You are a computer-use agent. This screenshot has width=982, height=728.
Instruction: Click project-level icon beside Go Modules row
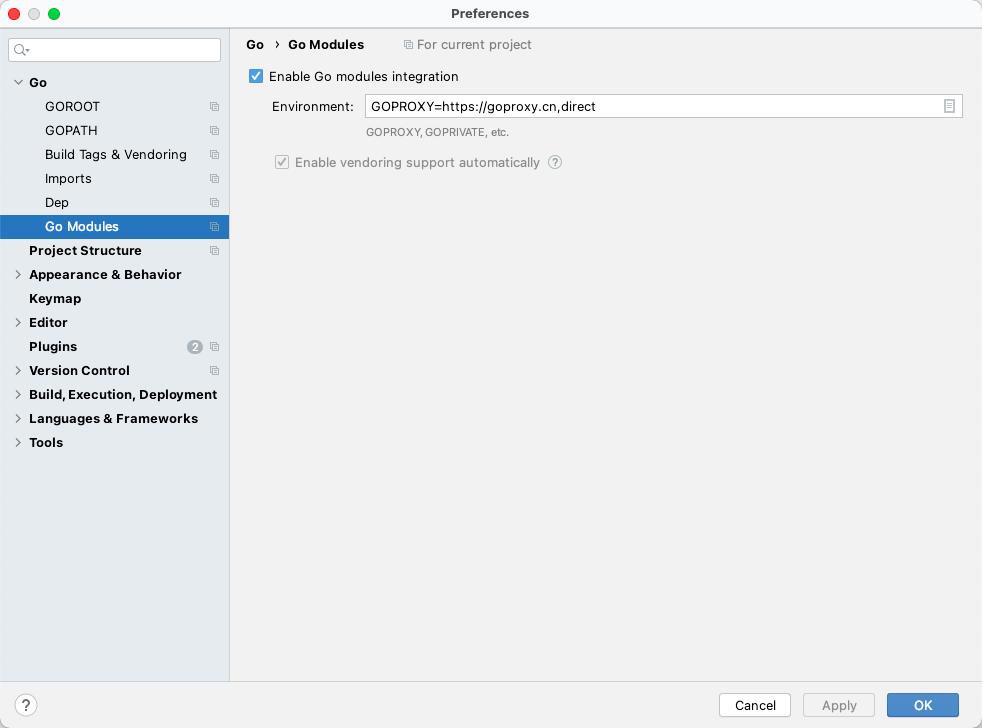(x=214, y=227)
